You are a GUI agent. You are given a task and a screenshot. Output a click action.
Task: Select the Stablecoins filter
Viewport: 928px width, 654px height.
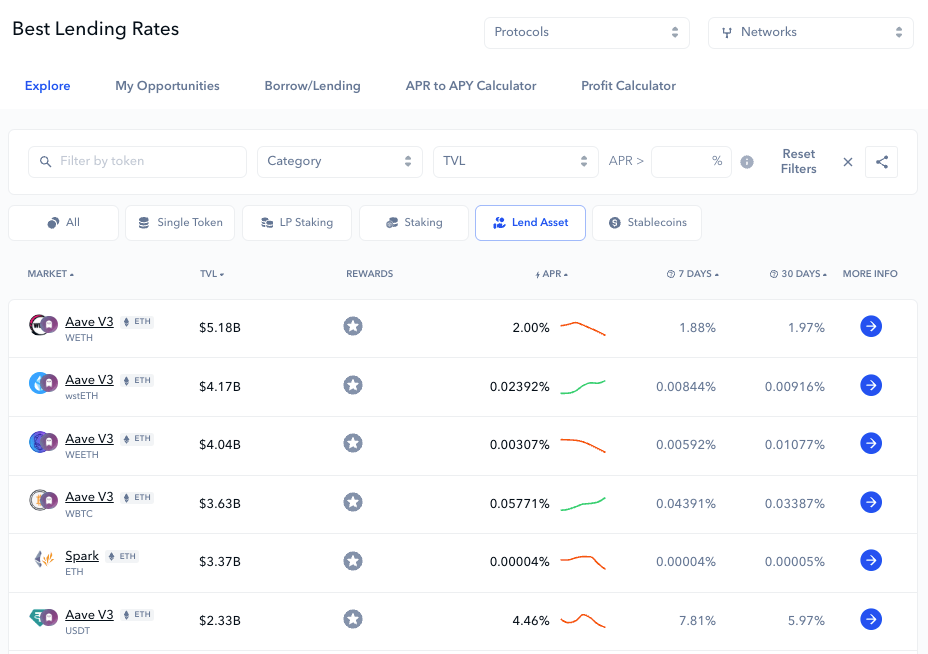click(647, 223)
